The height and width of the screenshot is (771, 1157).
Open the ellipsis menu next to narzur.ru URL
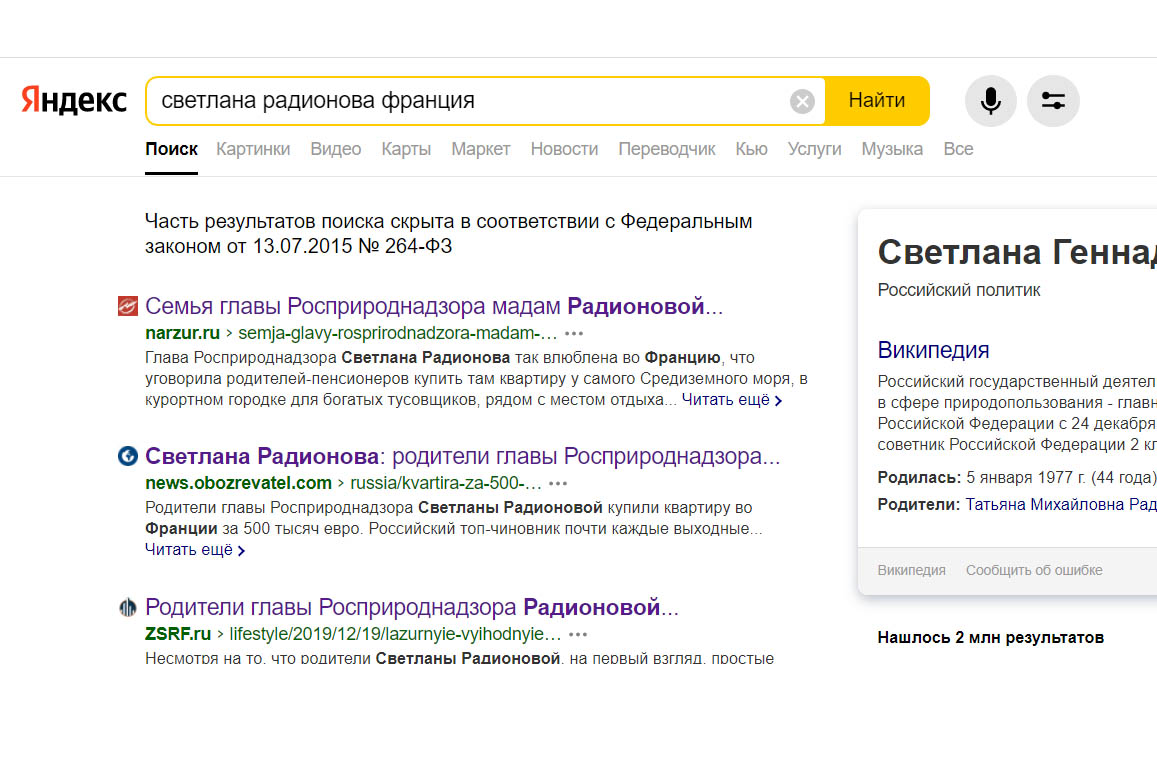coord(574,332)
